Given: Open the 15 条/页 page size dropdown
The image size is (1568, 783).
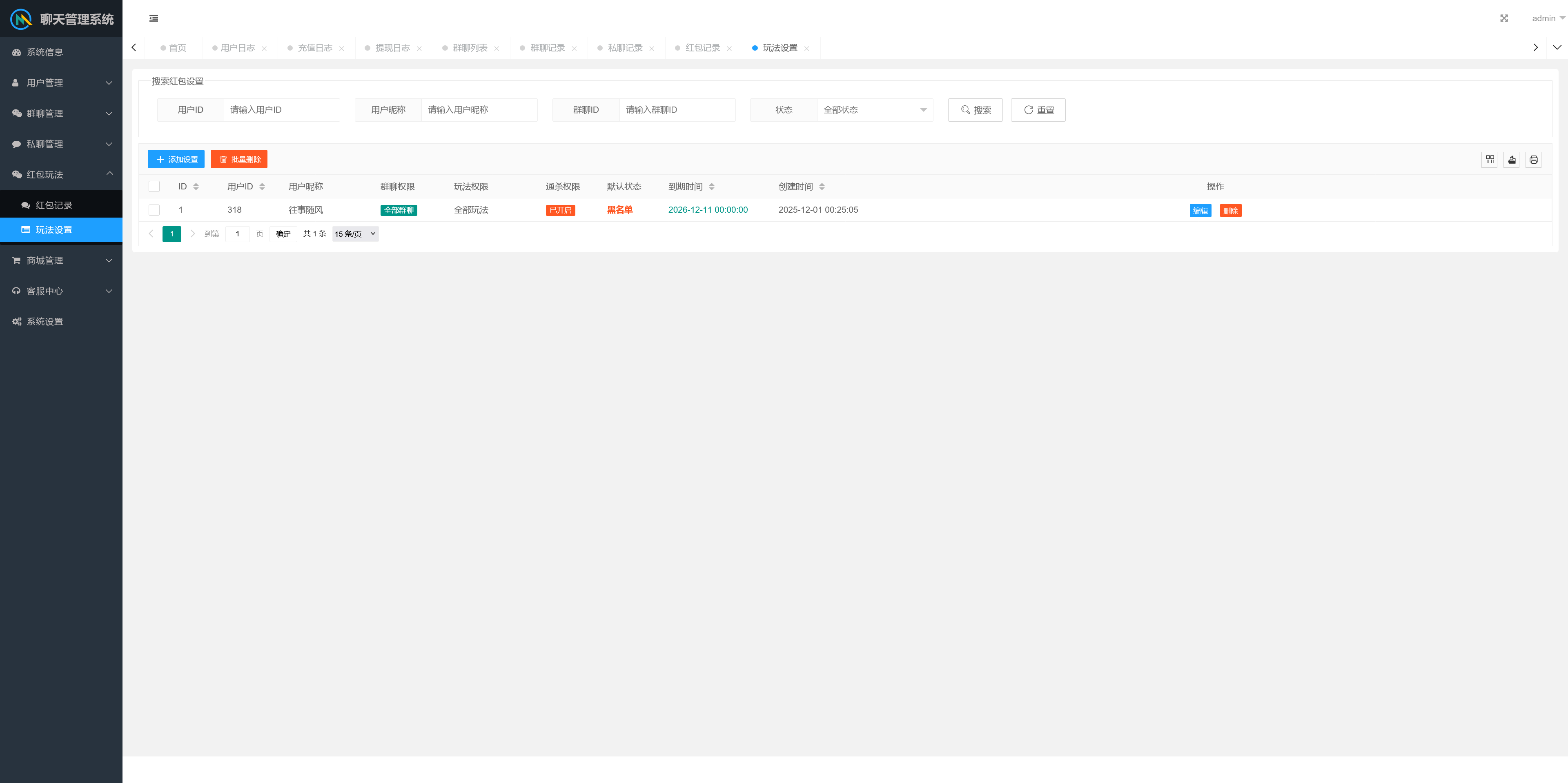Looking at the screenshot, I should point(355,234).
